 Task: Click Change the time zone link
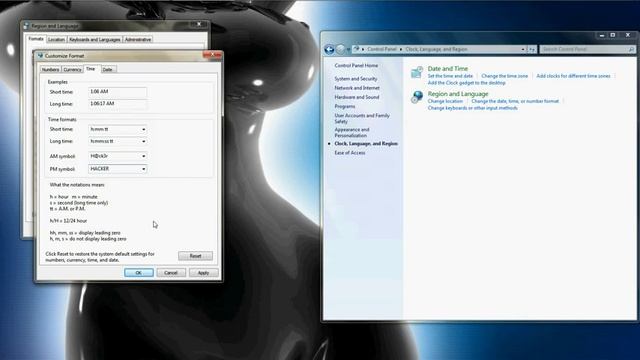504,76
